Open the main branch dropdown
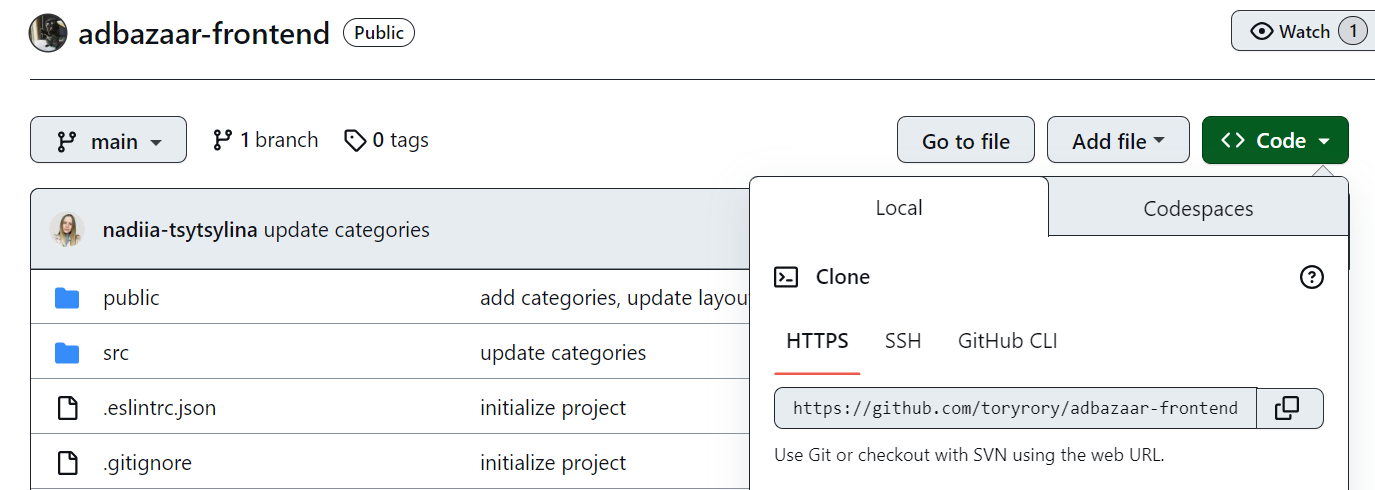This screenshot has width=1375, height=490. tap(108, 140)
